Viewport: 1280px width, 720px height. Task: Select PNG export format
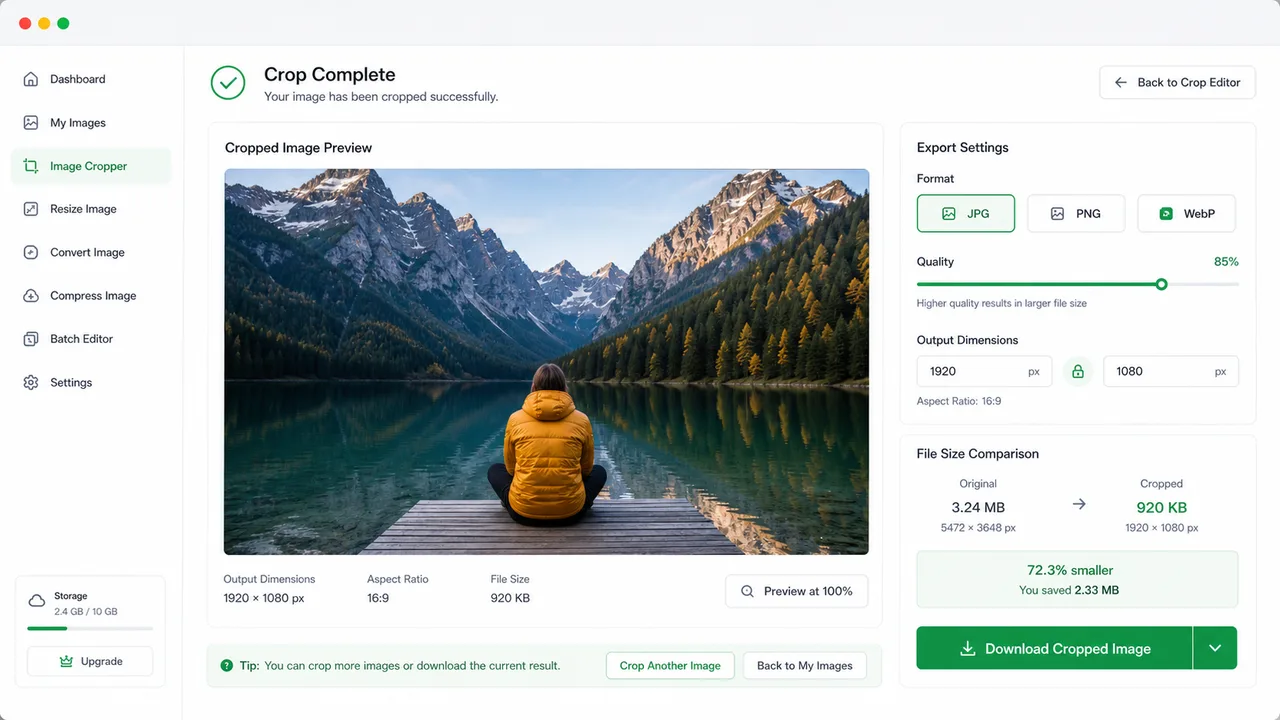click(1076, 214)
